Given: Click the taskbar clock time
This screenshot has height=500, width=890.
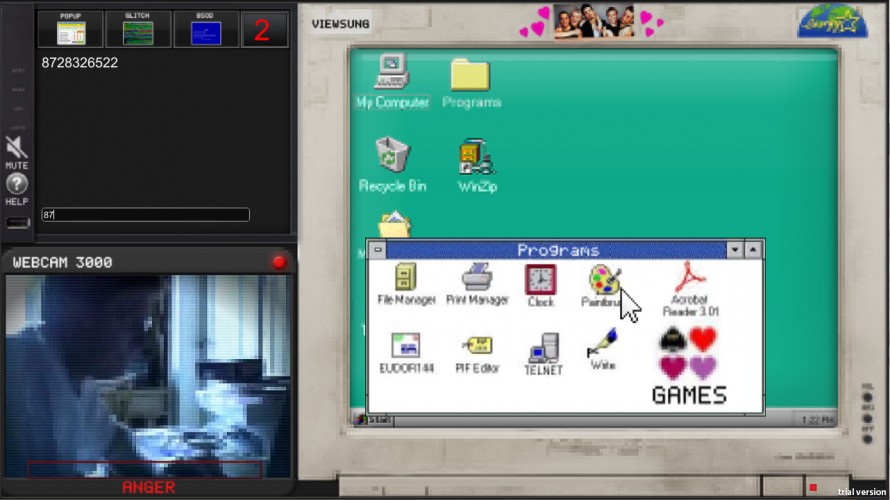Looking at the screenshot, I should 817,420.
